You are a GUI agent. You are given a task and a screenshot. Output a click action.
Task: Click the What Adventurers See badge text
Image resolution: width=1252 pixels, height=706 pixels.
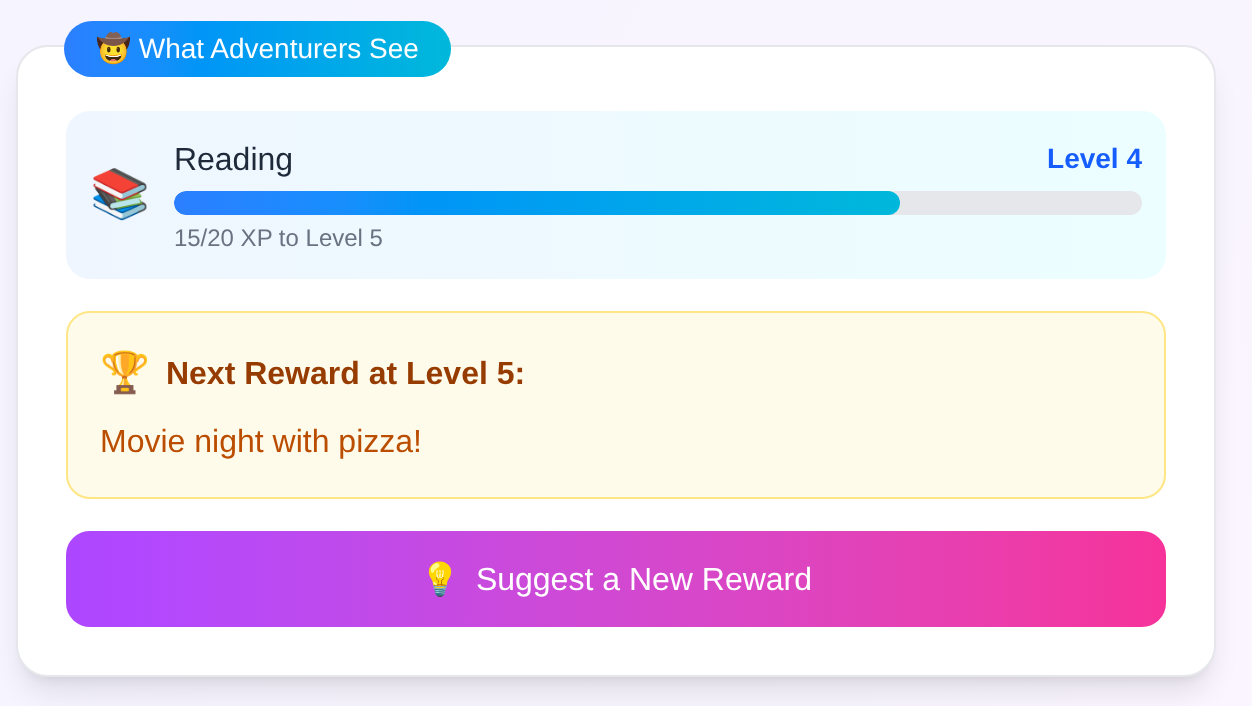[x=277, y=48]
